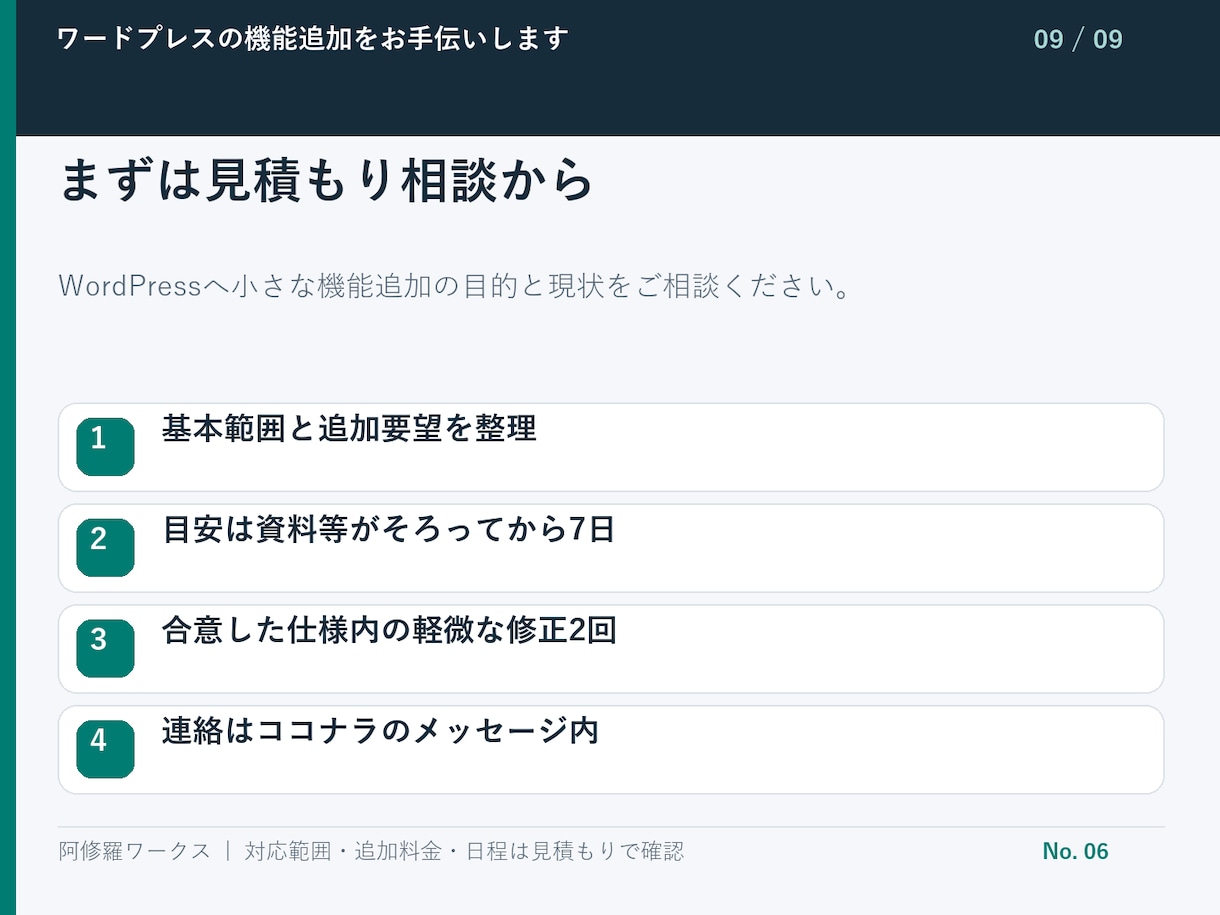Click the number 2 step badge
Screen dimensions: 1220x915
[105, 548]
